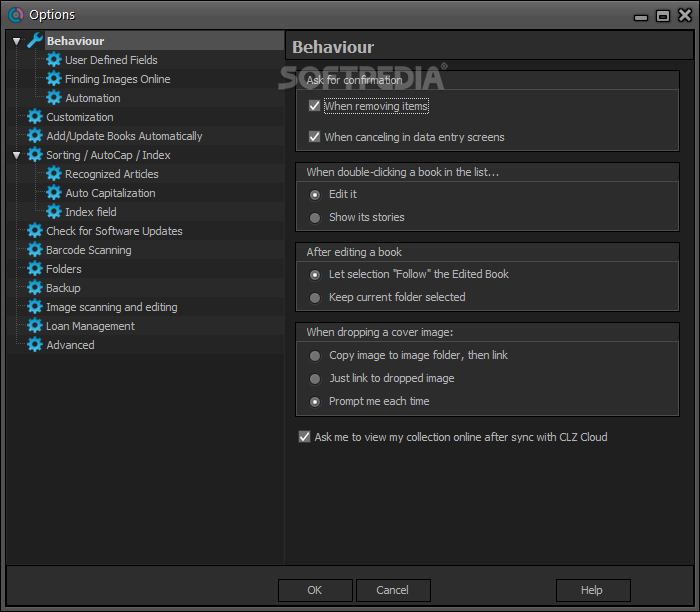Click the Options window app logo icon

click(x=16, y=15)
